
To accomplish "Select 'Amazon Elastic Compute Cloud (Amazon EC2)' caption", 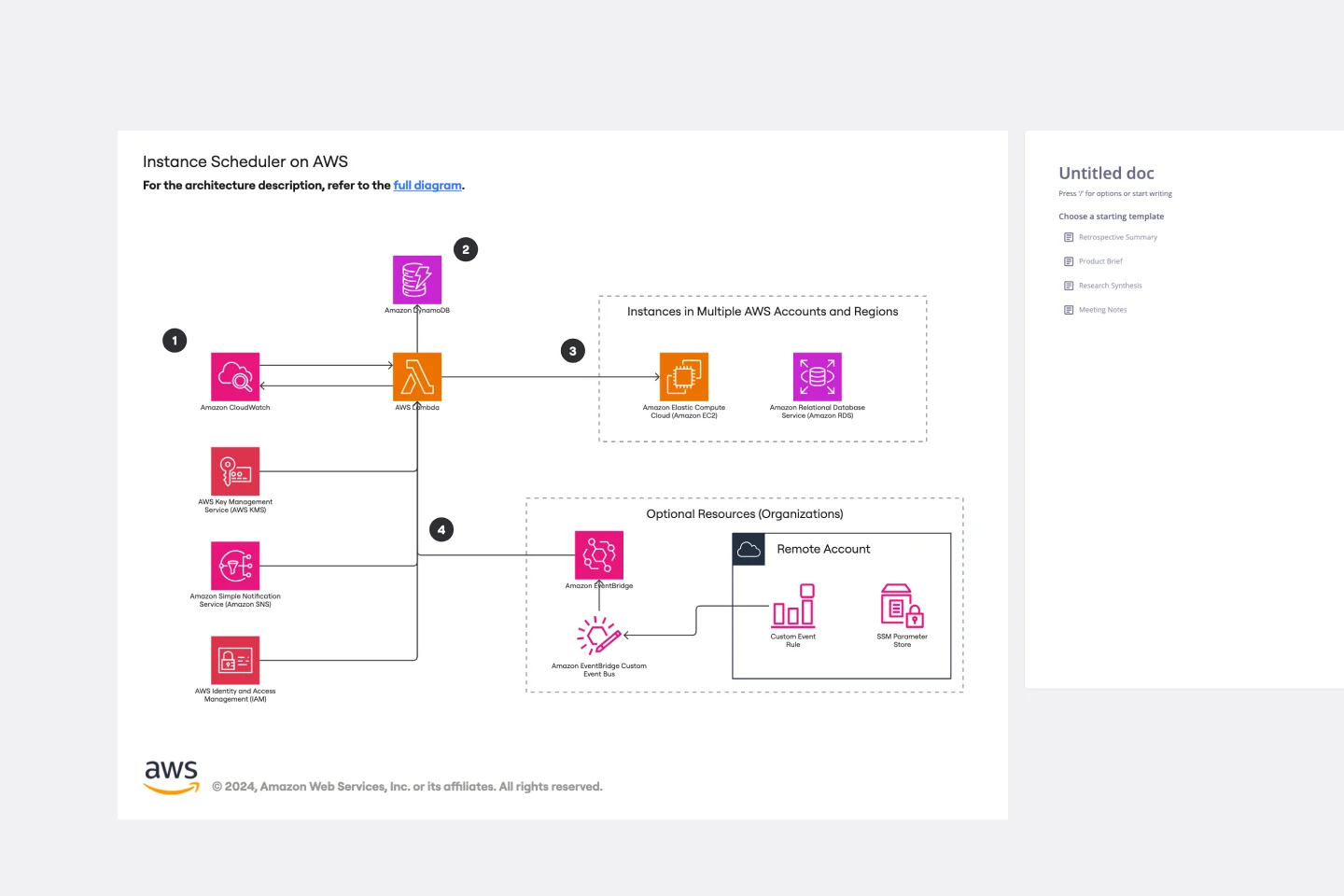I will pyautogui.click(x=684, y=412).
